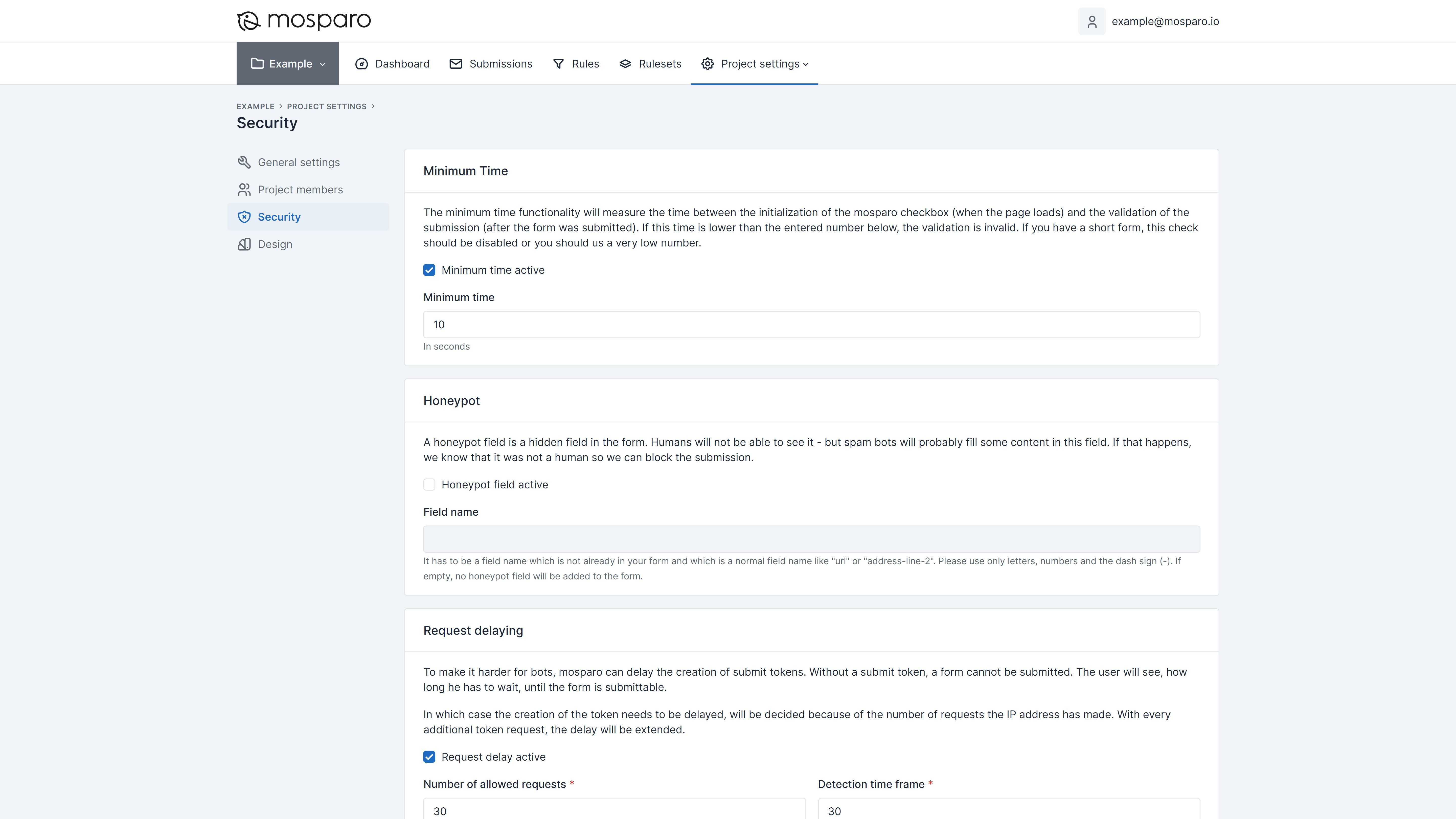Open the Project settings menu
This screenshot has height=819, width=1456.
click(754, 64)
